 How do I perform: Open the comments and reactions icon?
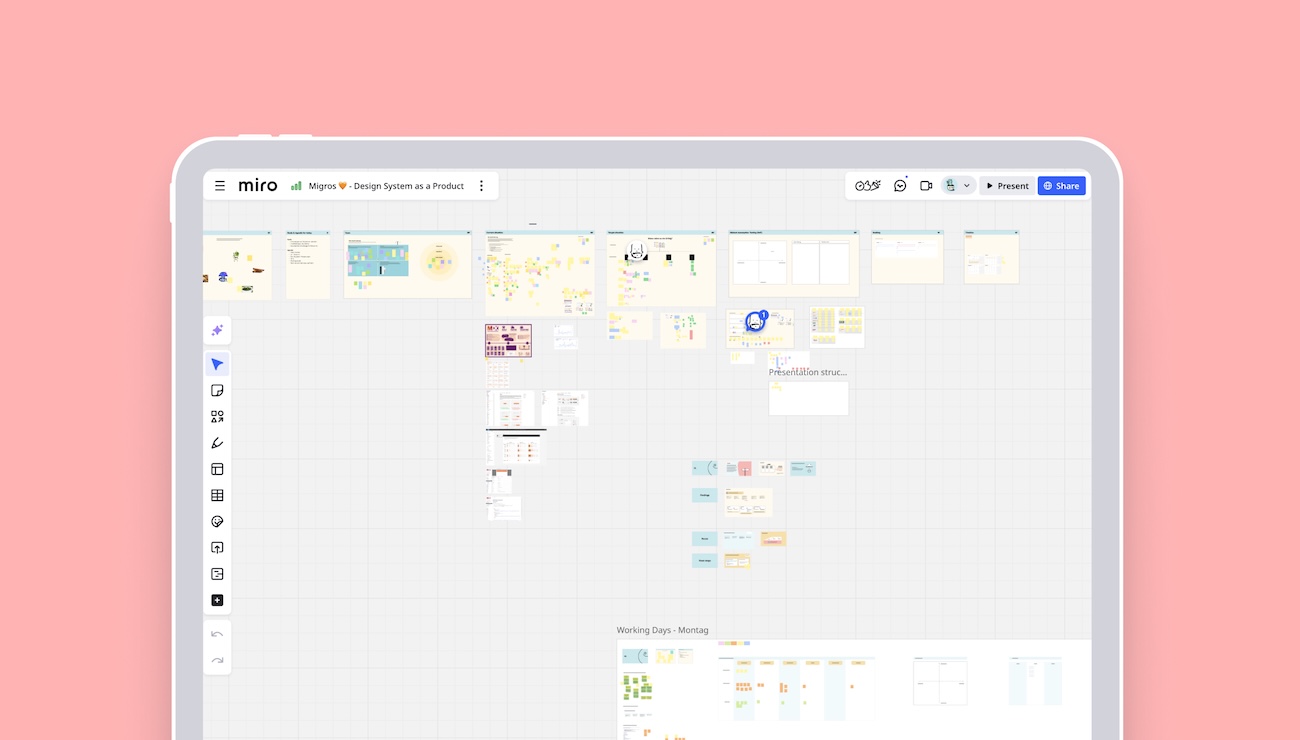coord(900,186)
